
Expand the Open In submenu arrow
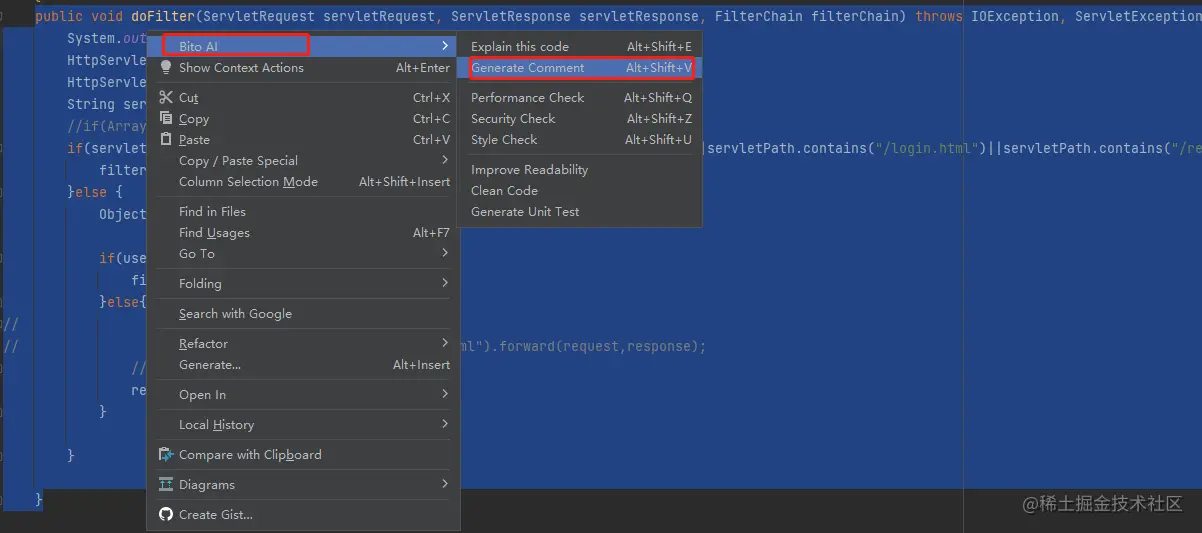(445, 394)
